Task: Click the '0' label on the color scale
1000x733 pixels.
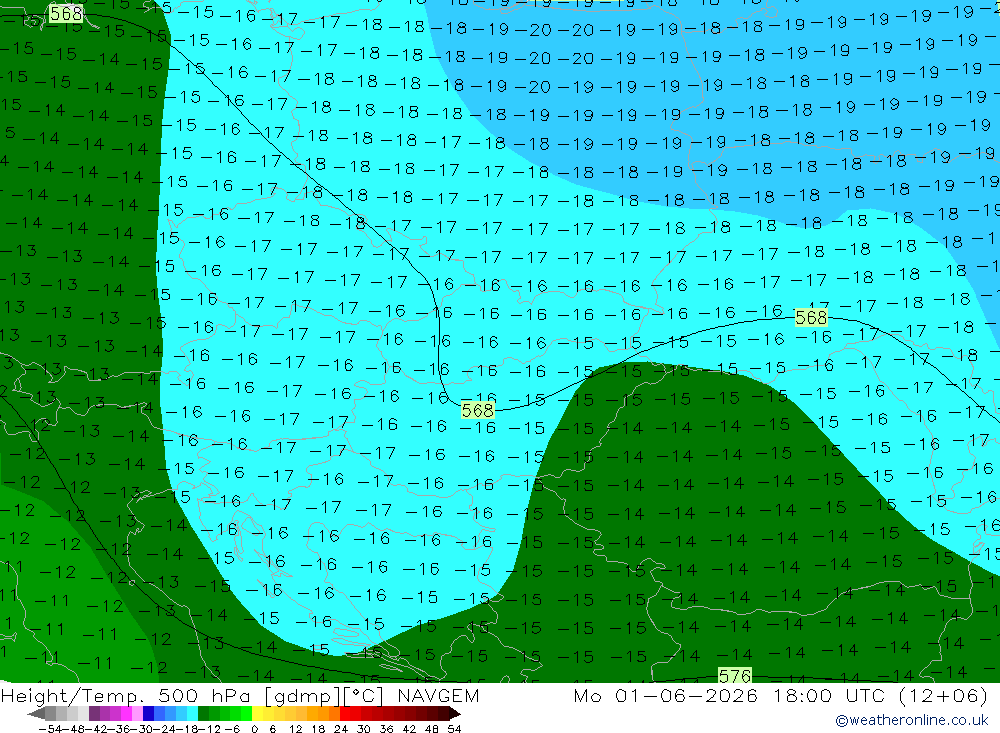Action: [254, 729]
